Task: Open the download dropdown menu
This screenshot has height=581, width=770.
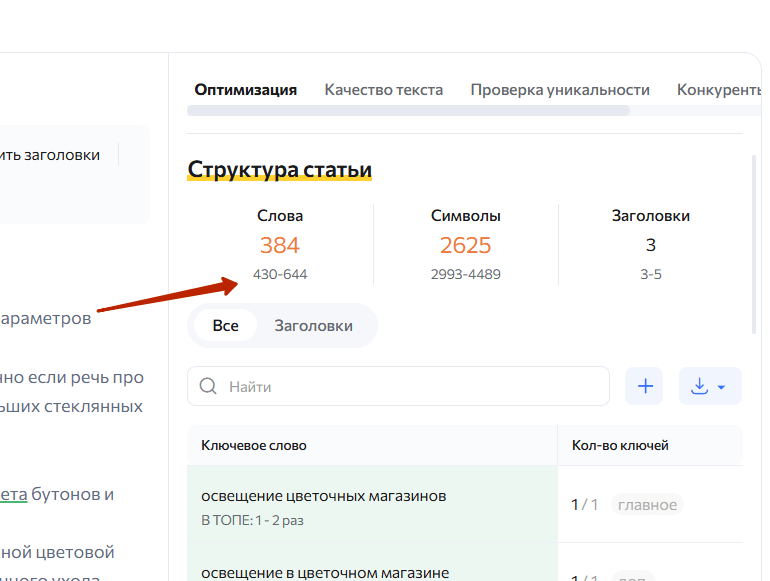Action: click(710, 386)
